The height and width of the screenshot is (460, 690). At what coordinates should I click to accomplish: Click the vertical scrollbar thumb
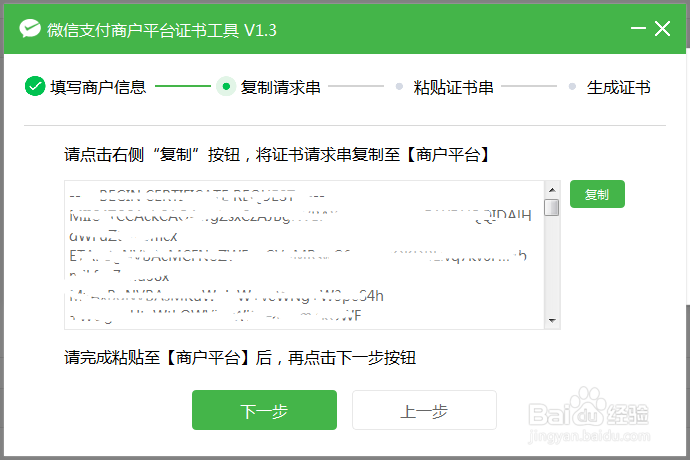(x=552, y=207)
